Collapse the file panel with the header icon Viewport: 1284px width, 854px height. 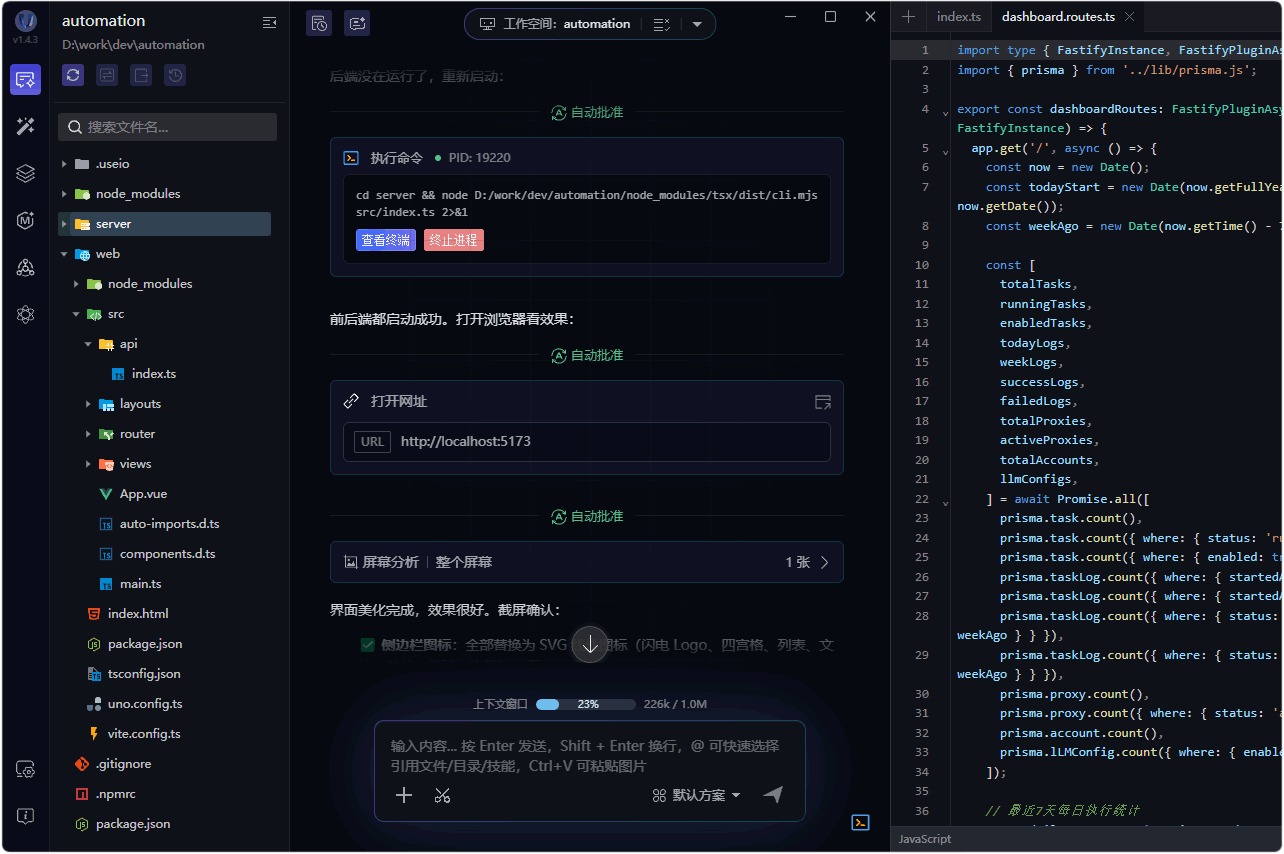pos(269,22)
